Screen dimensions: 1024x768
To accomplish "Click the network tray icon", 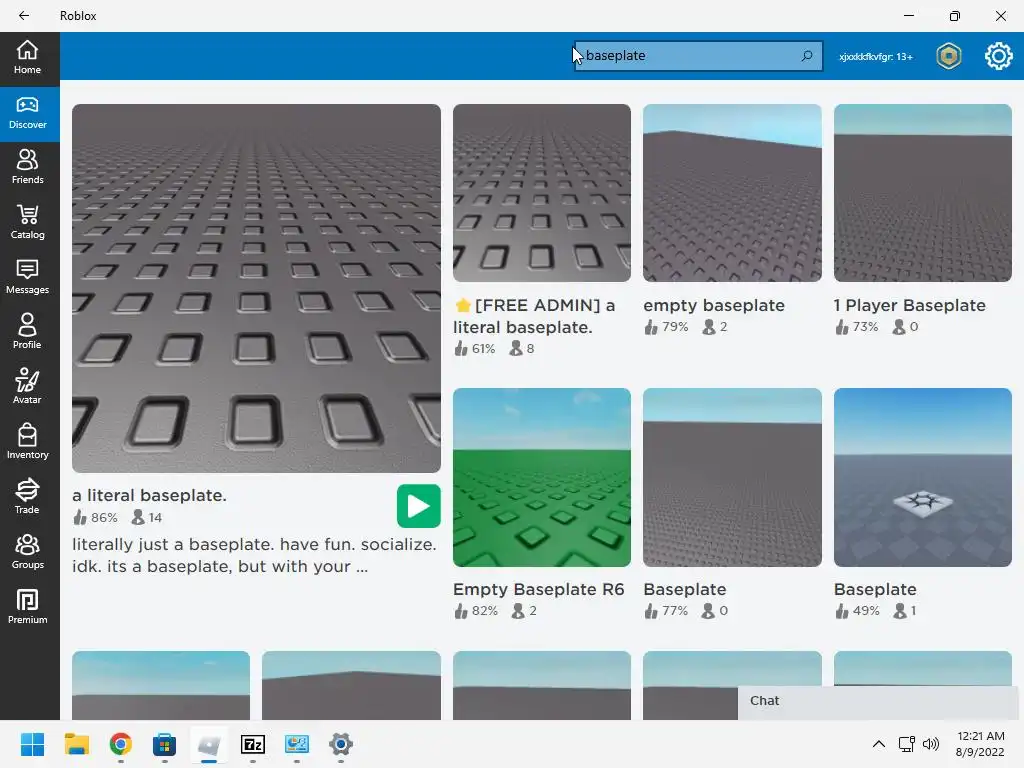I will (906, 744).
